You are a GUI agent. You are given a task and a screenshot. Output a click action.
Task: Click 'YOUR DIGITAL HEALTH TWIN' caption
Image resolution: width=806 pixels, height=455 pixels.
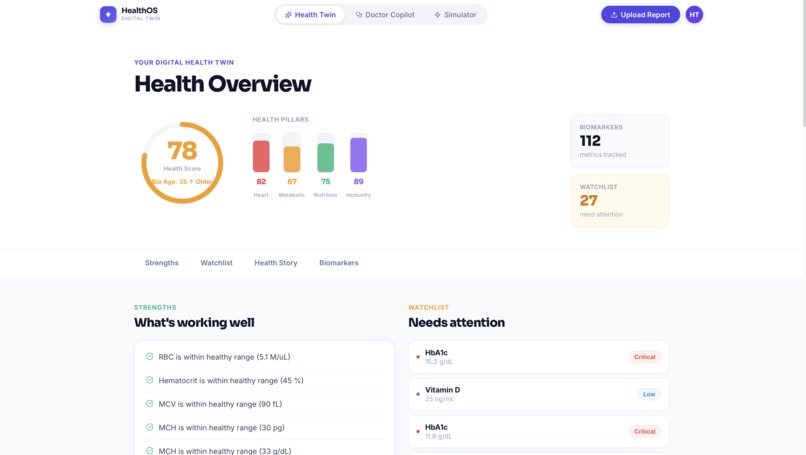tap(184, 62)
